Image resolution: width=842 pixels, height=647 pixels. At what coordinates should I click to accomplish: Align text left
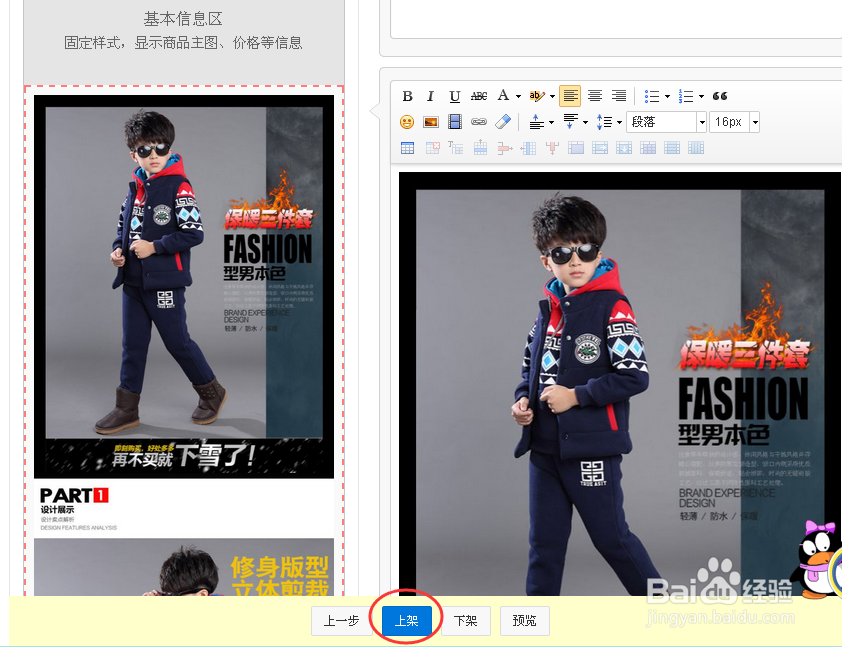(x=570, y=96)
